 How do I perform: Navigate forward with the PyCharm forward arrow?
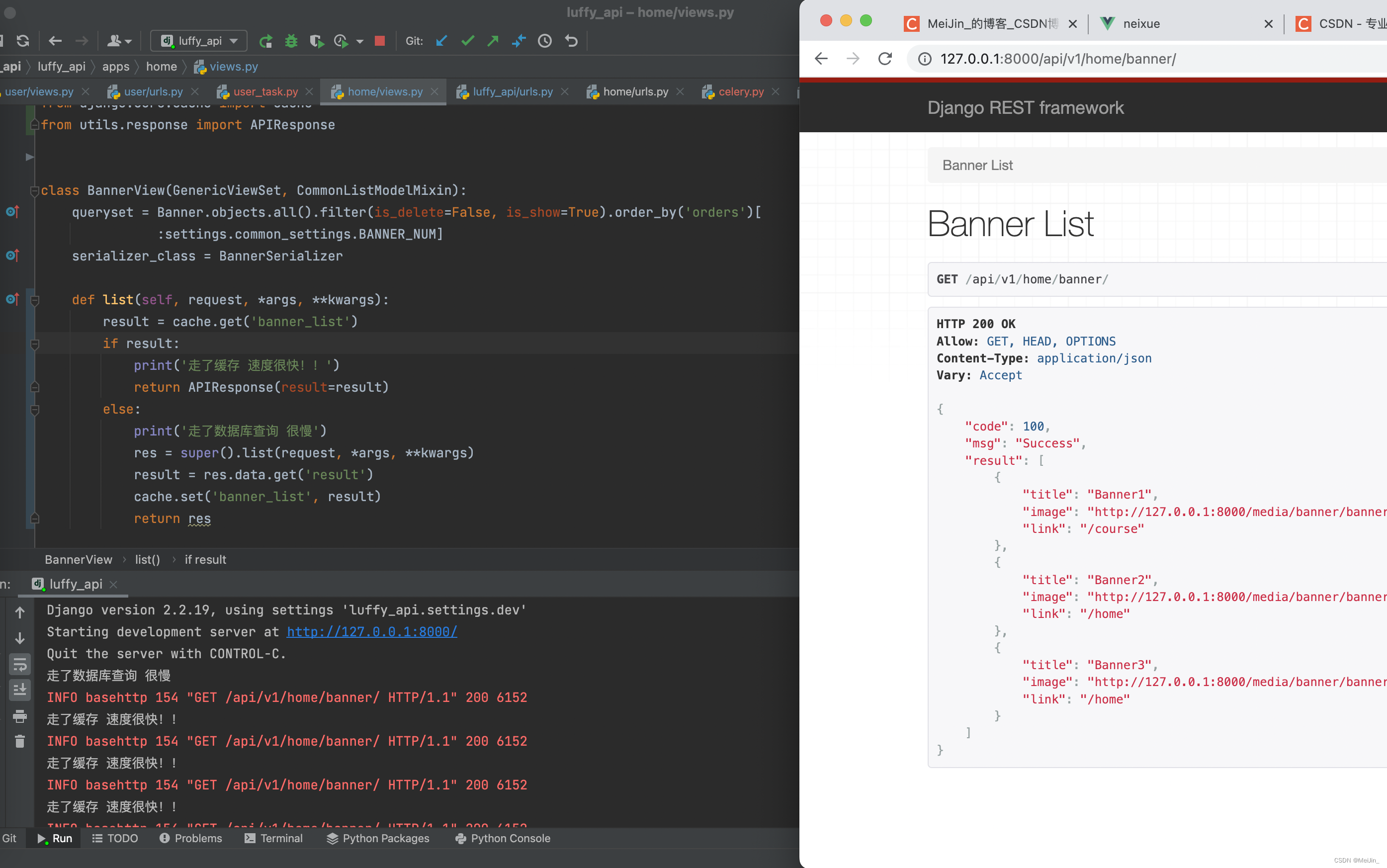[82, 41]
